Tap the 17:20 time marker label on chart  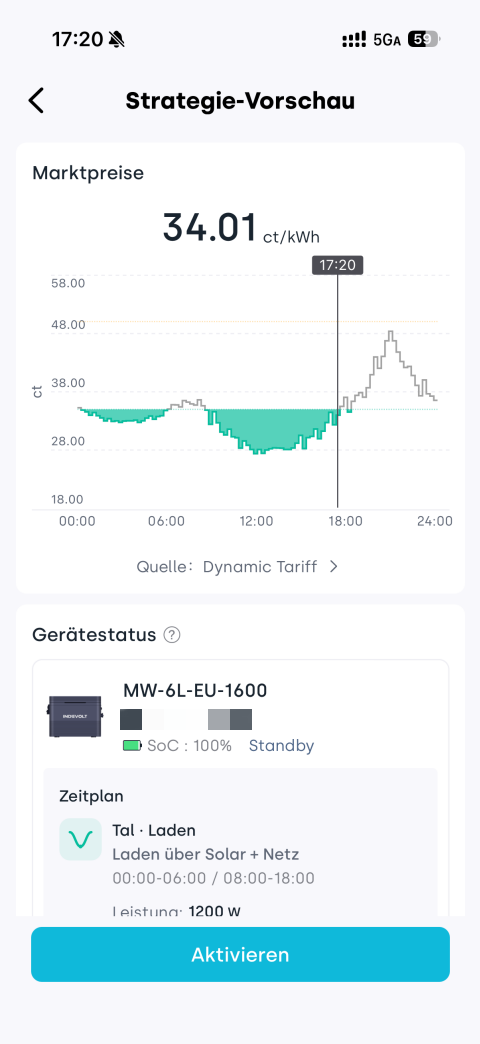[x=338, y=265]
